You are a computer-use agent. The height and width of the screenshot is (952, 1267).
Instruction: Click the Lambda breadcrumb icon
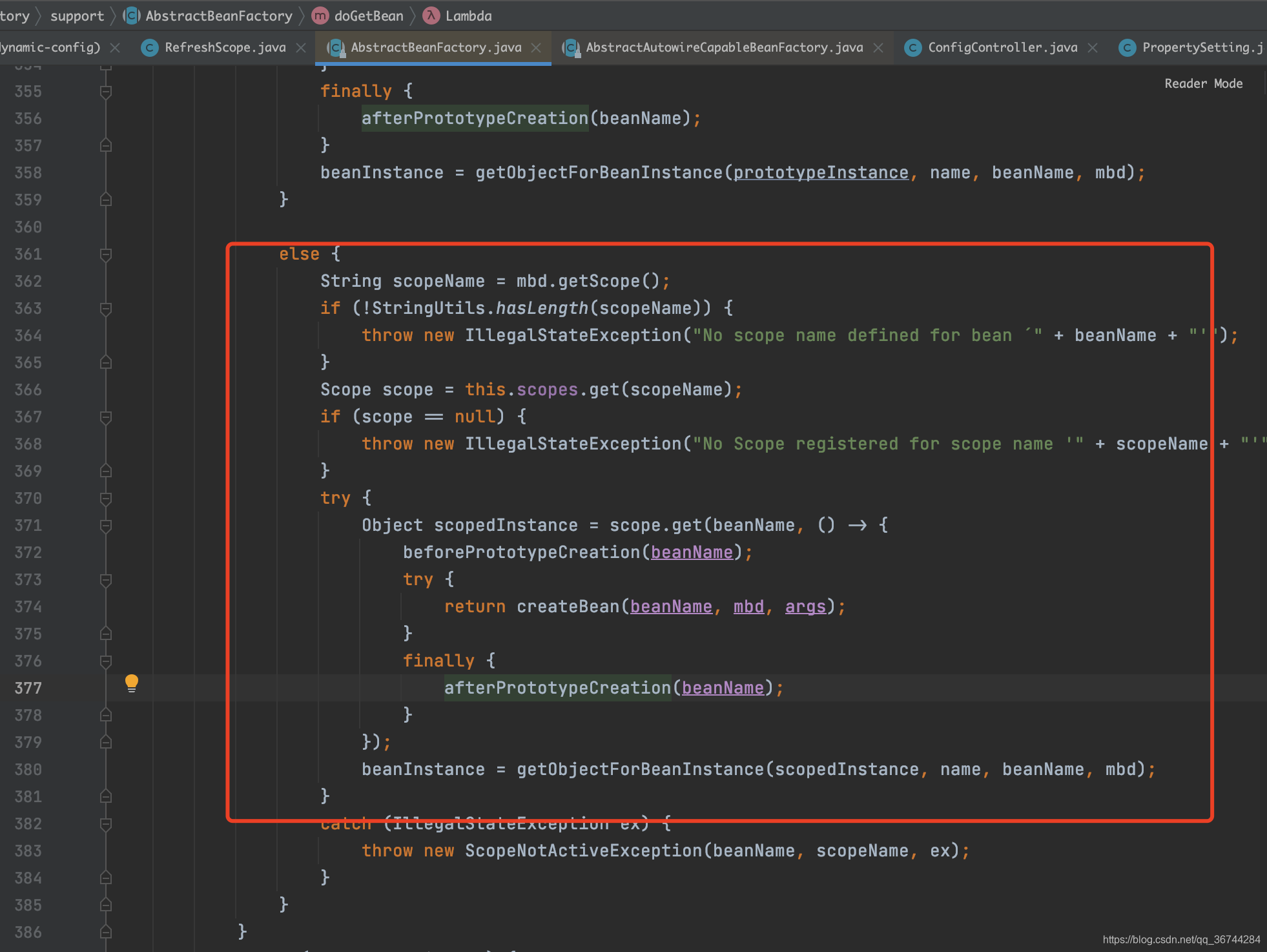point(431,16)
